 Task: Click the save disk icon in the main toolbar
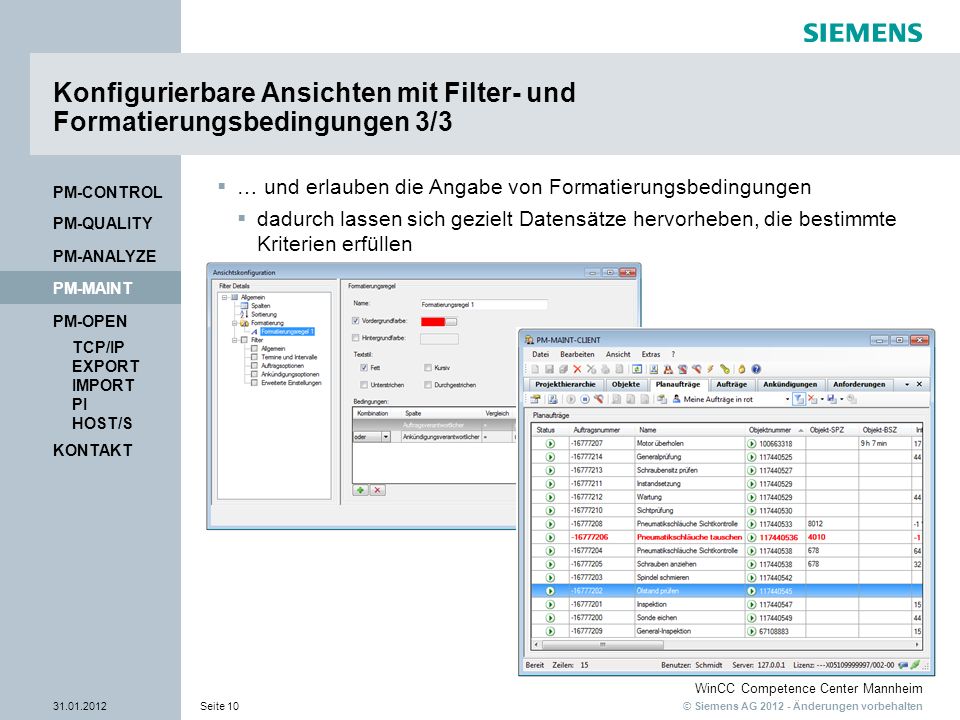pyautogui.click(x=549, y=369)
